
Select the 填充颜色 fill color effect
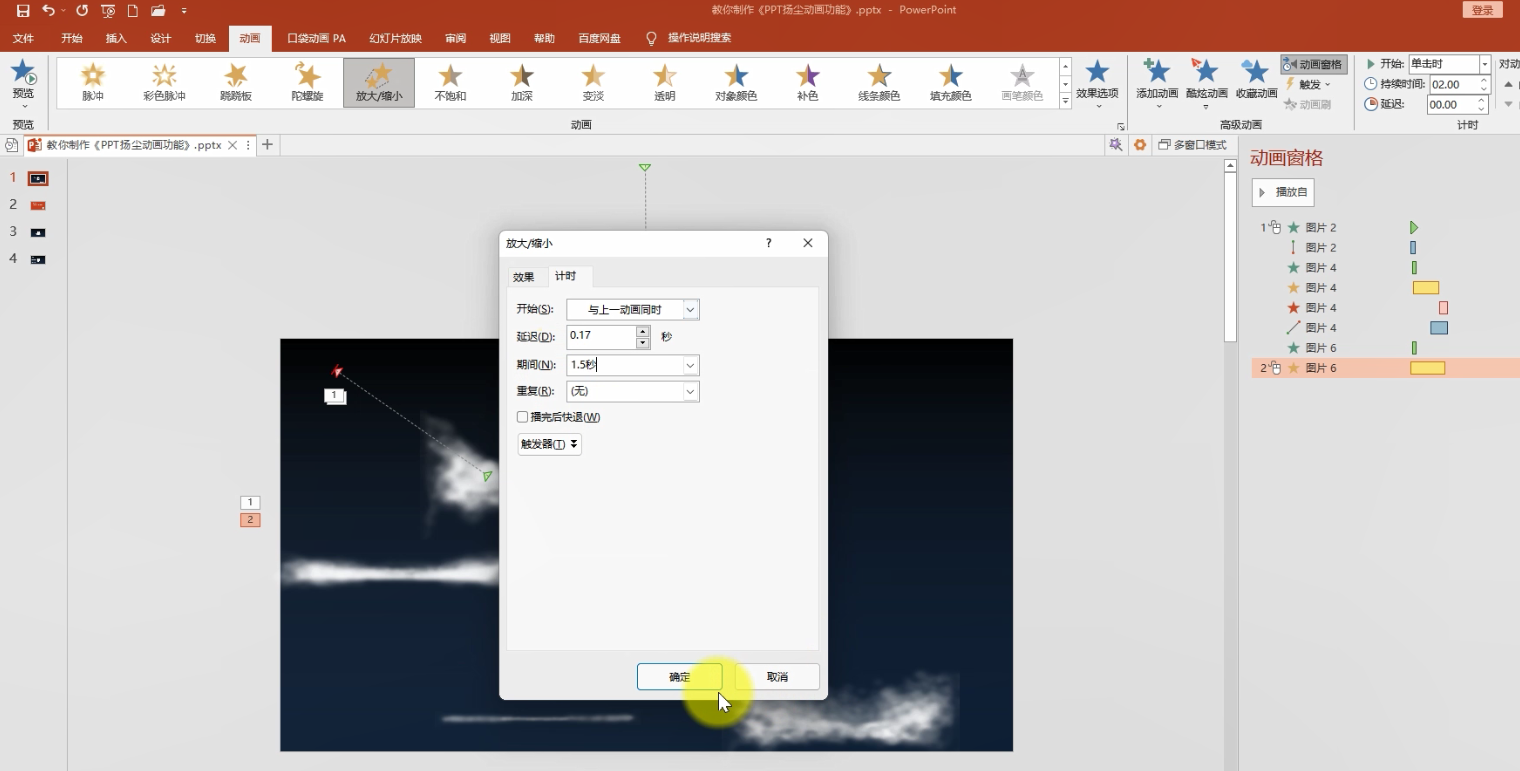coord(950,82)
